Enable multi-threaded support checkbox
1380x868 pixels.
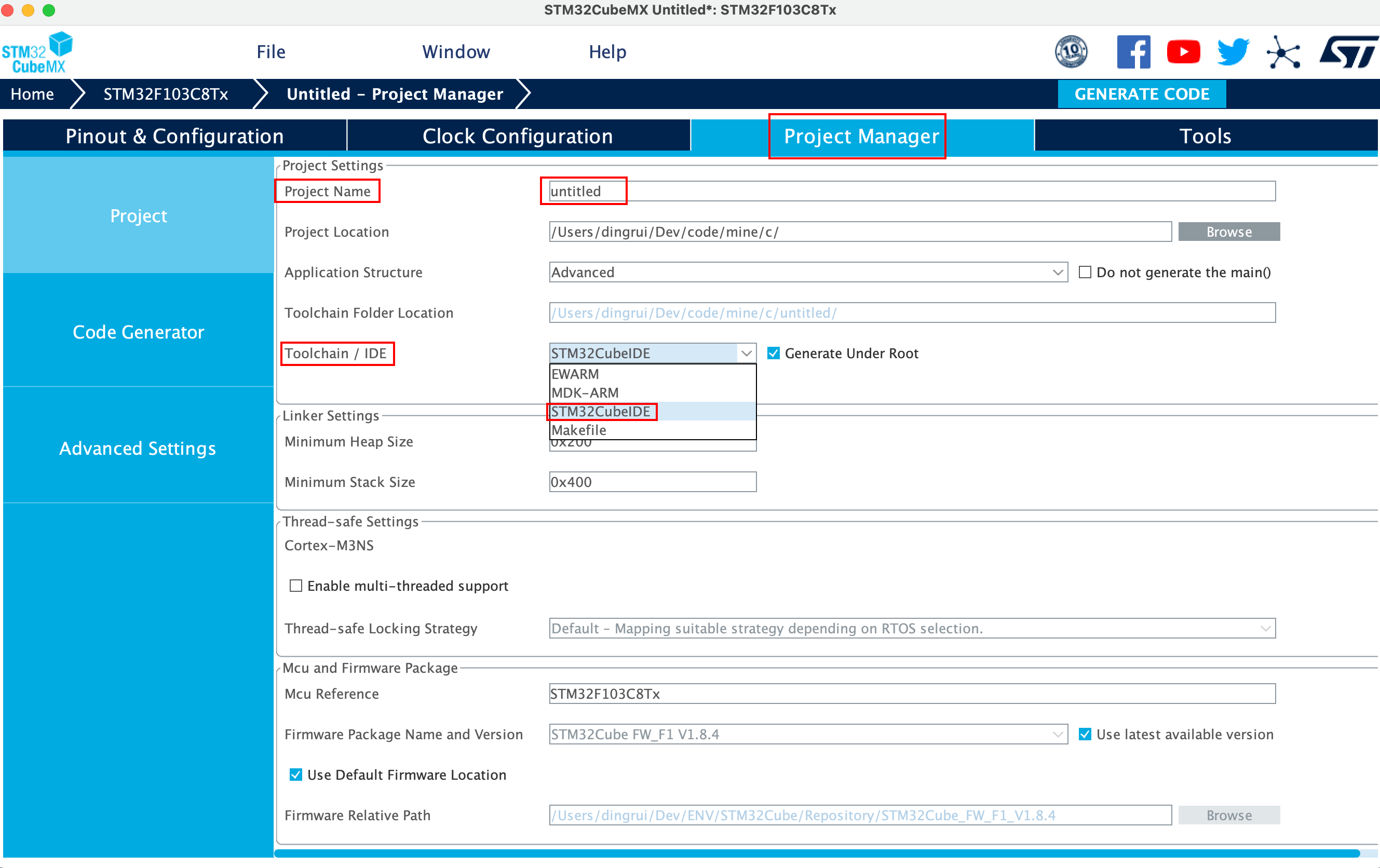coord(296,586)
